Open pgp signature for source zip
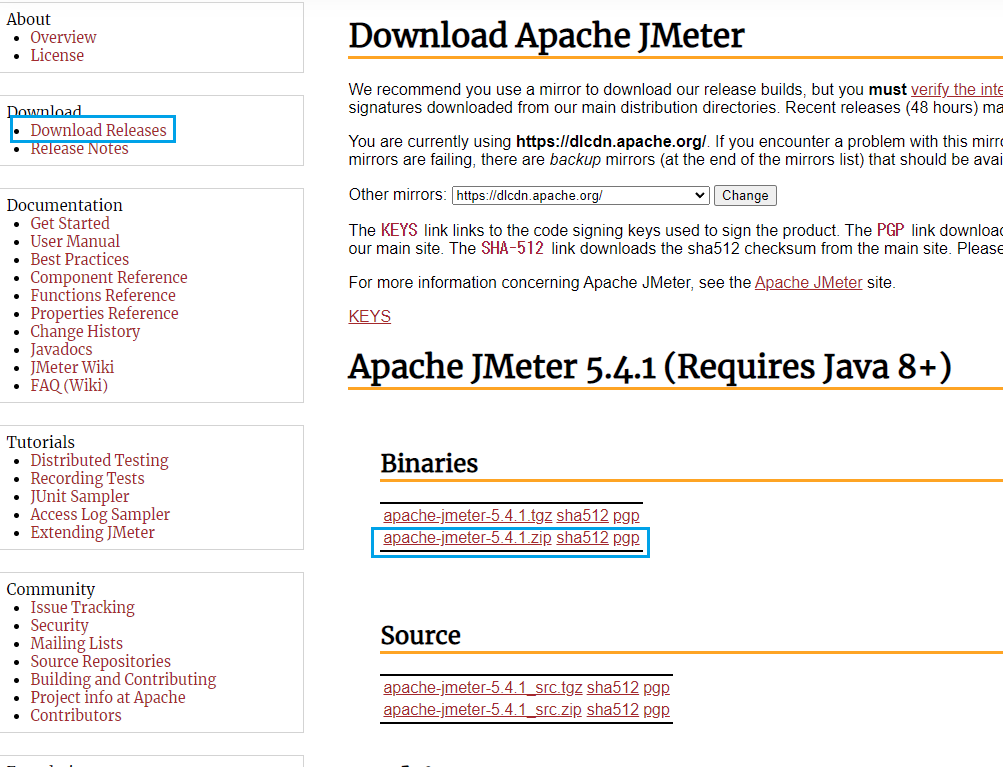 [656, 710]
